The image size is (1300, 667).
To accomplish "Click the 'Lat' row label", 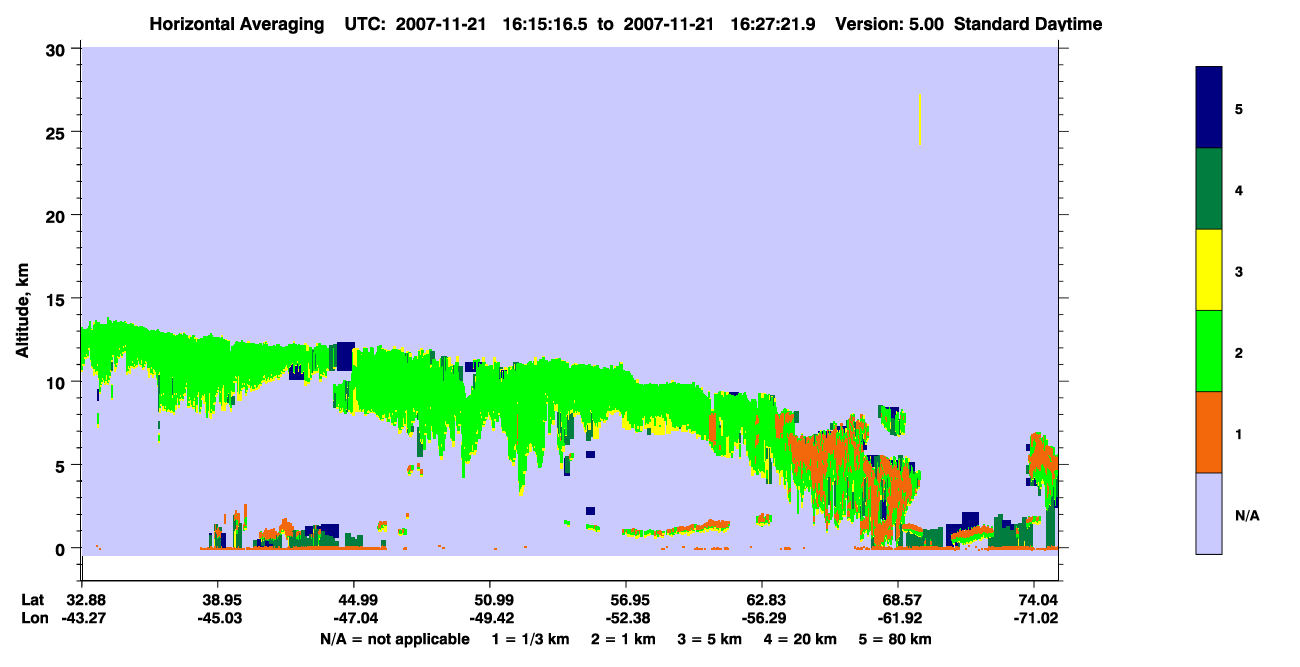I will tap(32, 600).
